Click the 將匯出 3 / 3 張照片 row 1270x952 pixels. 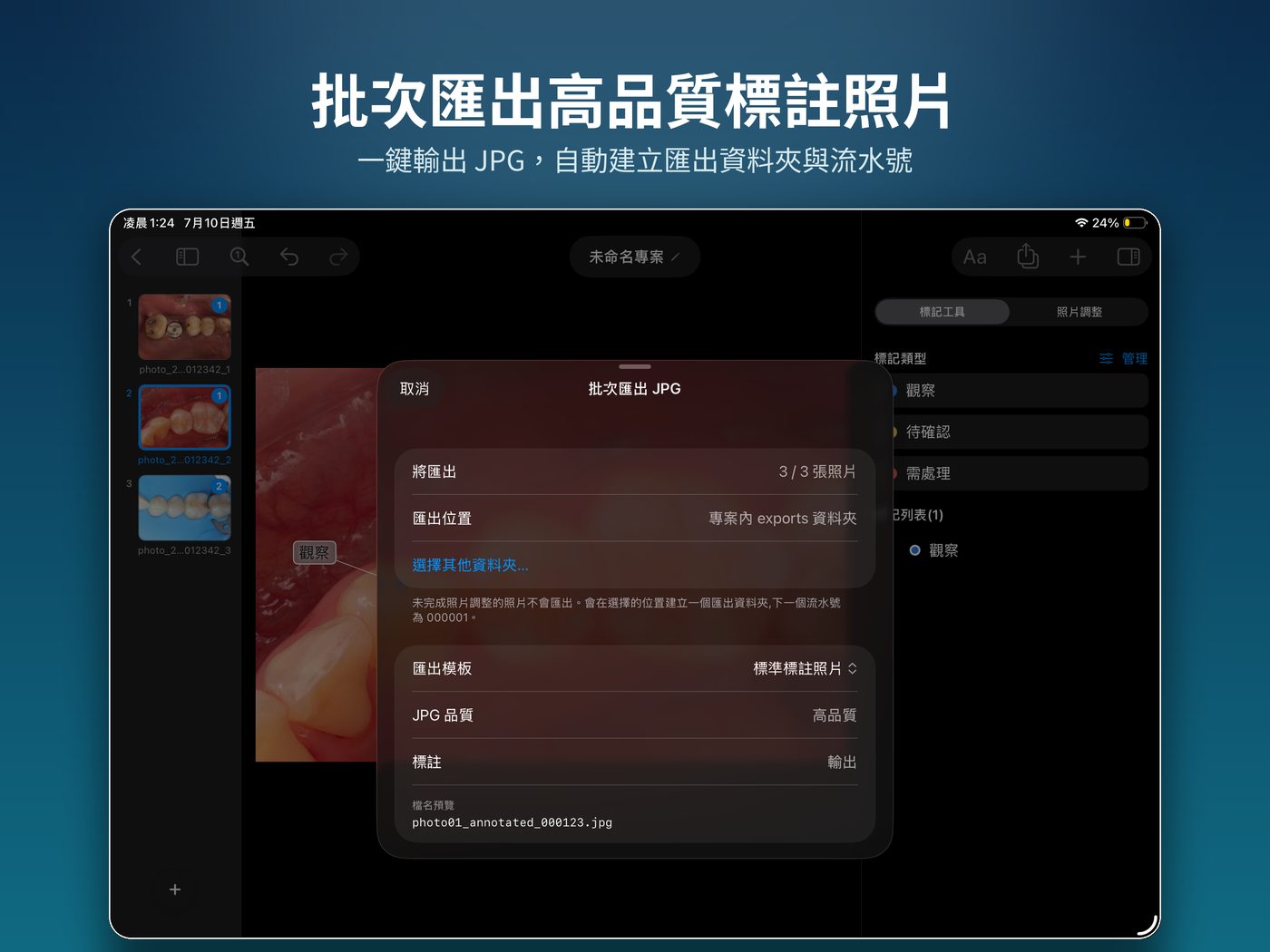pos(635,471)
